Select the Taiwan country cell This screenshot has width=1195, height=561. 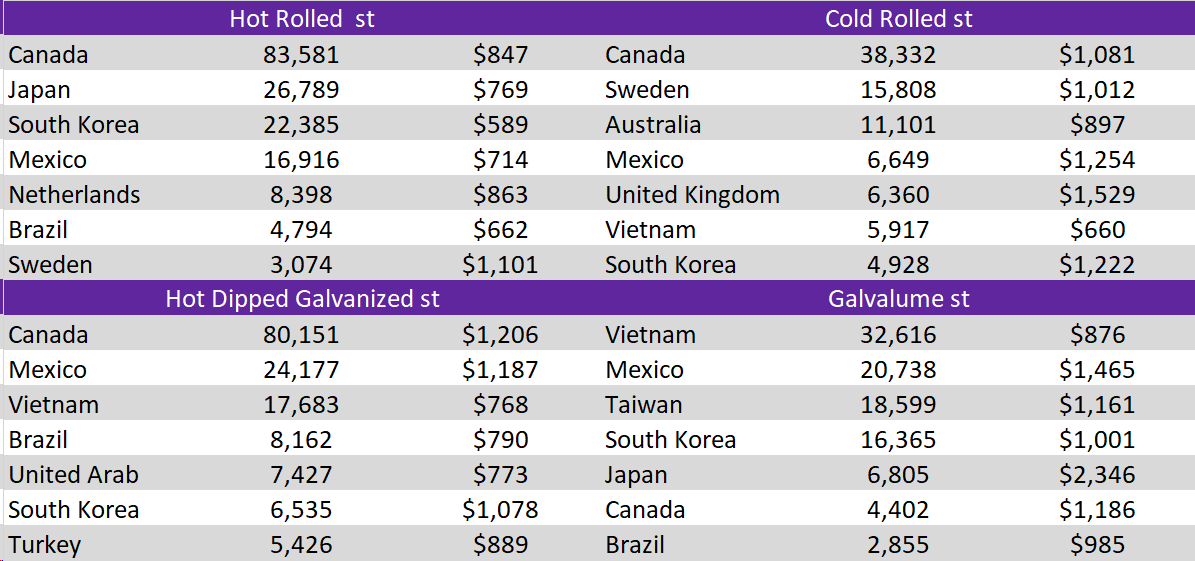coord(643,405)
